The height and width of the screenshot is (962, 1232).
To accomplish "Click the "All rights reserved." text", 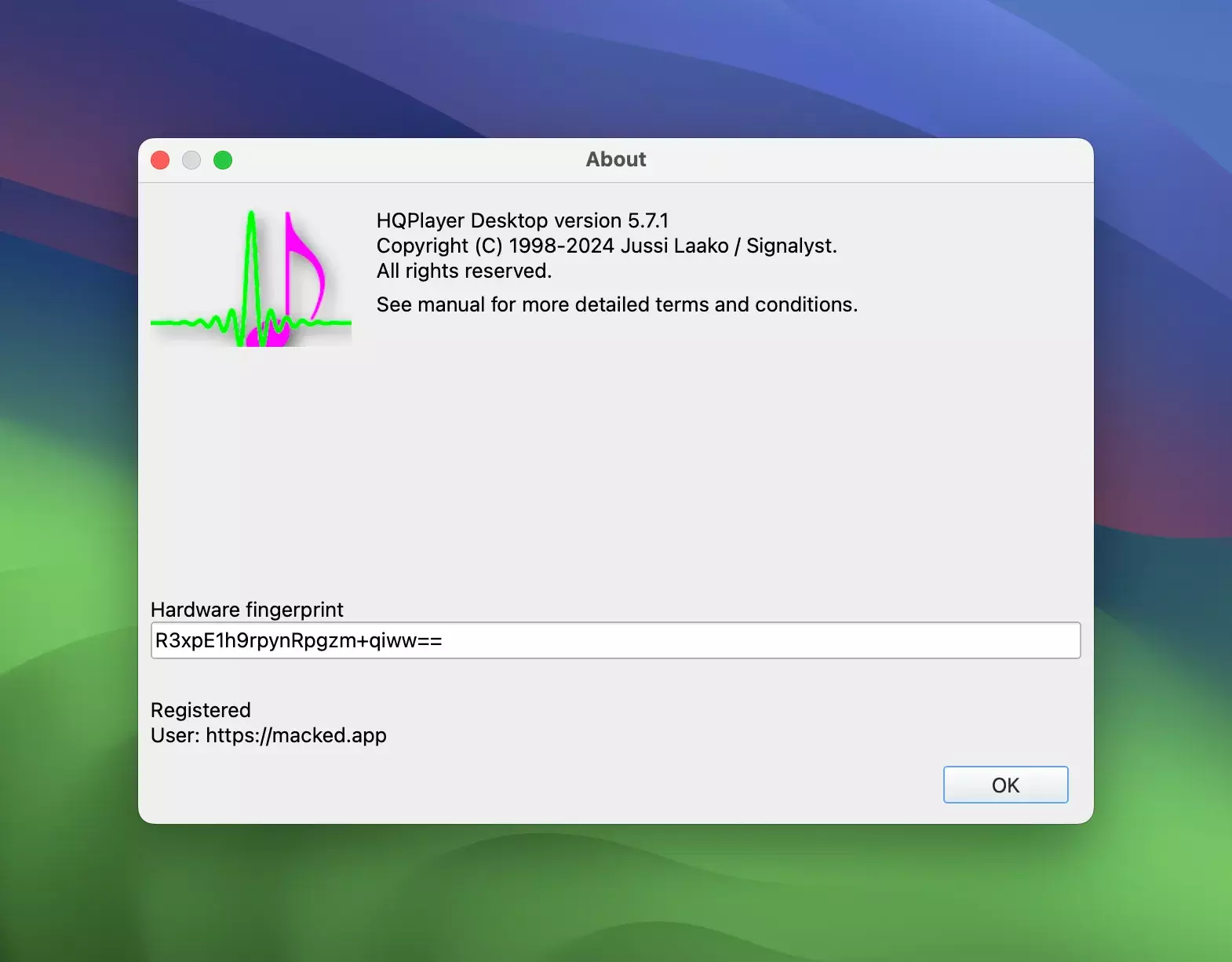I will pyautogui.click(x=464, y=271).
